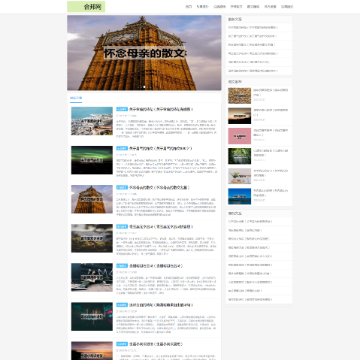Select the active carousel indicator dot on banner
The height and width of the screenshot is (360, 360).
144,87
